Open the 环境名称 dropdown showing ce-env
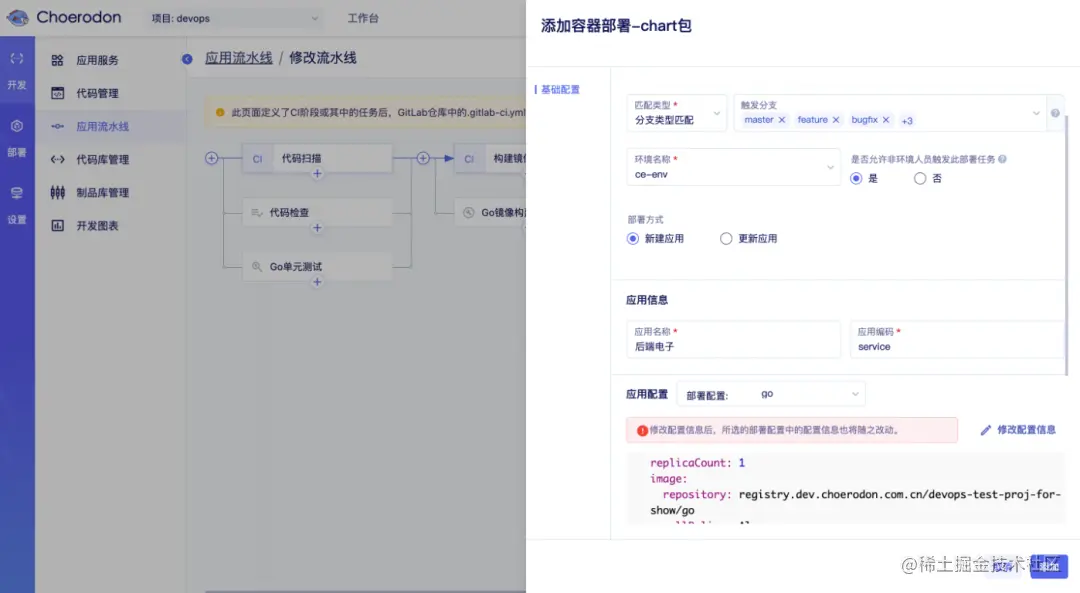The height and width of the screenshot is (593, 1080). point(733,171)
